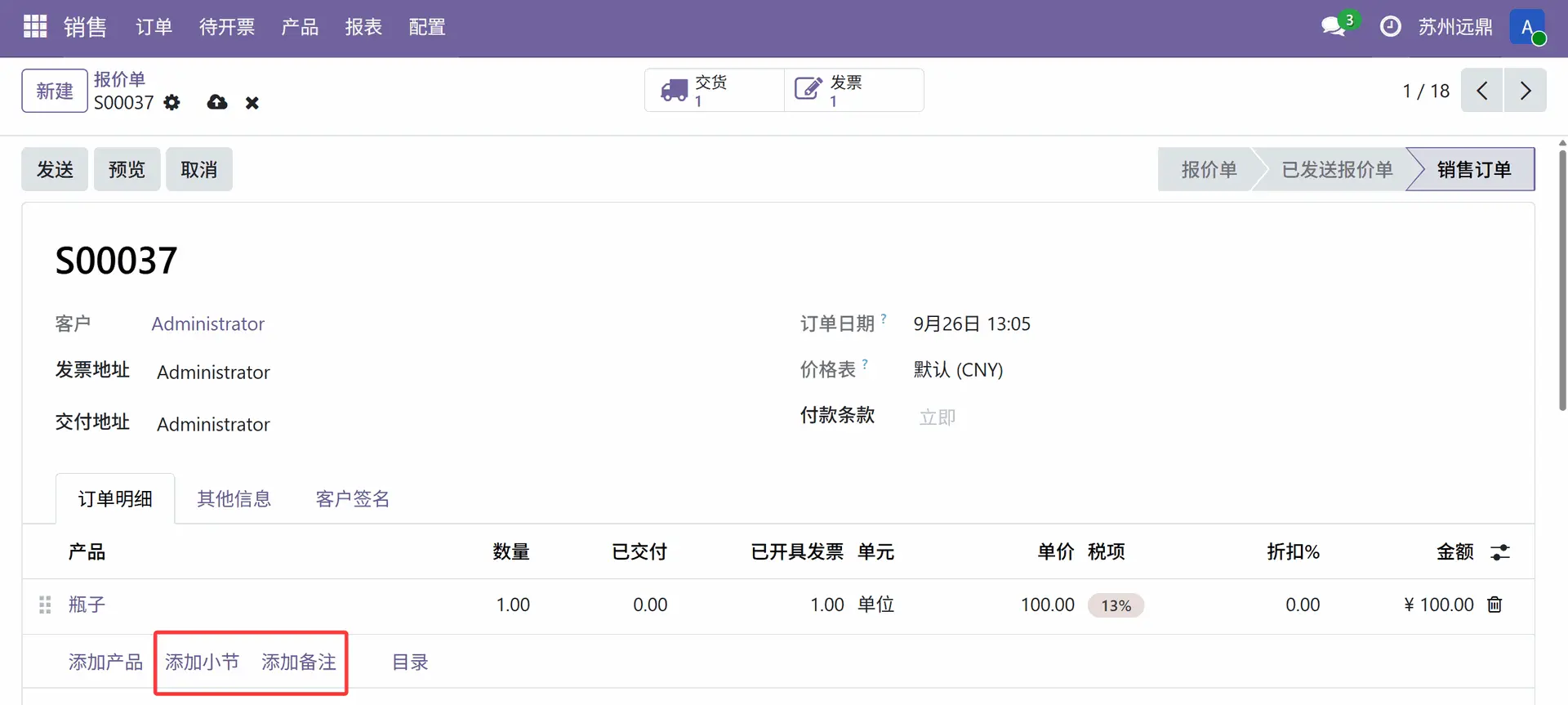1568x705 pixels.
Task: Click the drag handle of 瓶子 row
Action: point(45,605)
